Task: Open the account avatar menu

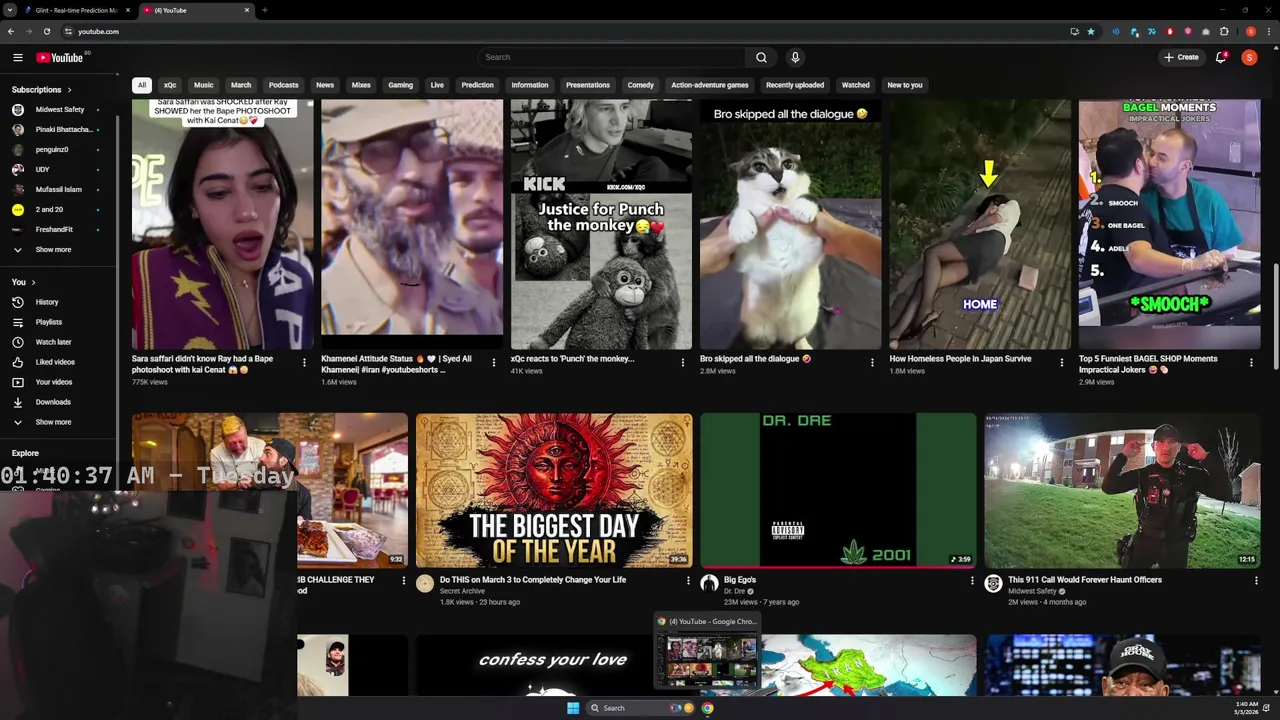Action: click(1249, 57)
